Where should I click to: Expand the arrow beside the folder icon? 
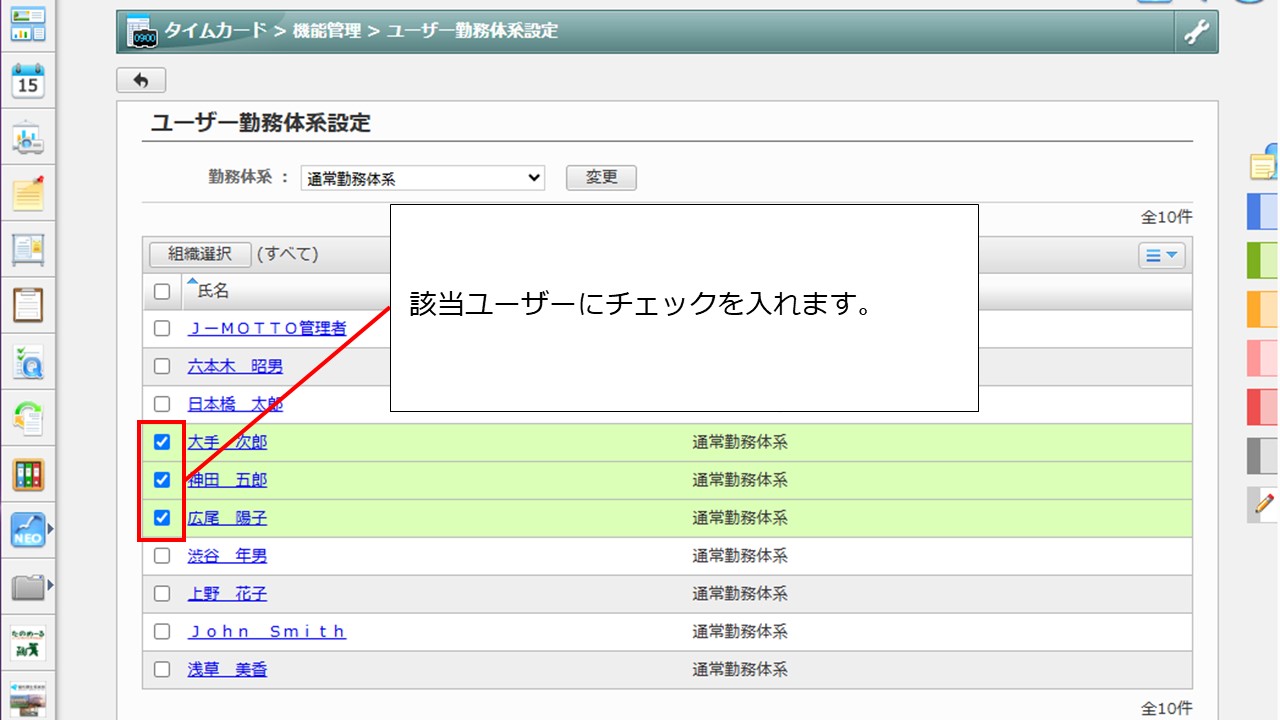click(x=50, y=585)
